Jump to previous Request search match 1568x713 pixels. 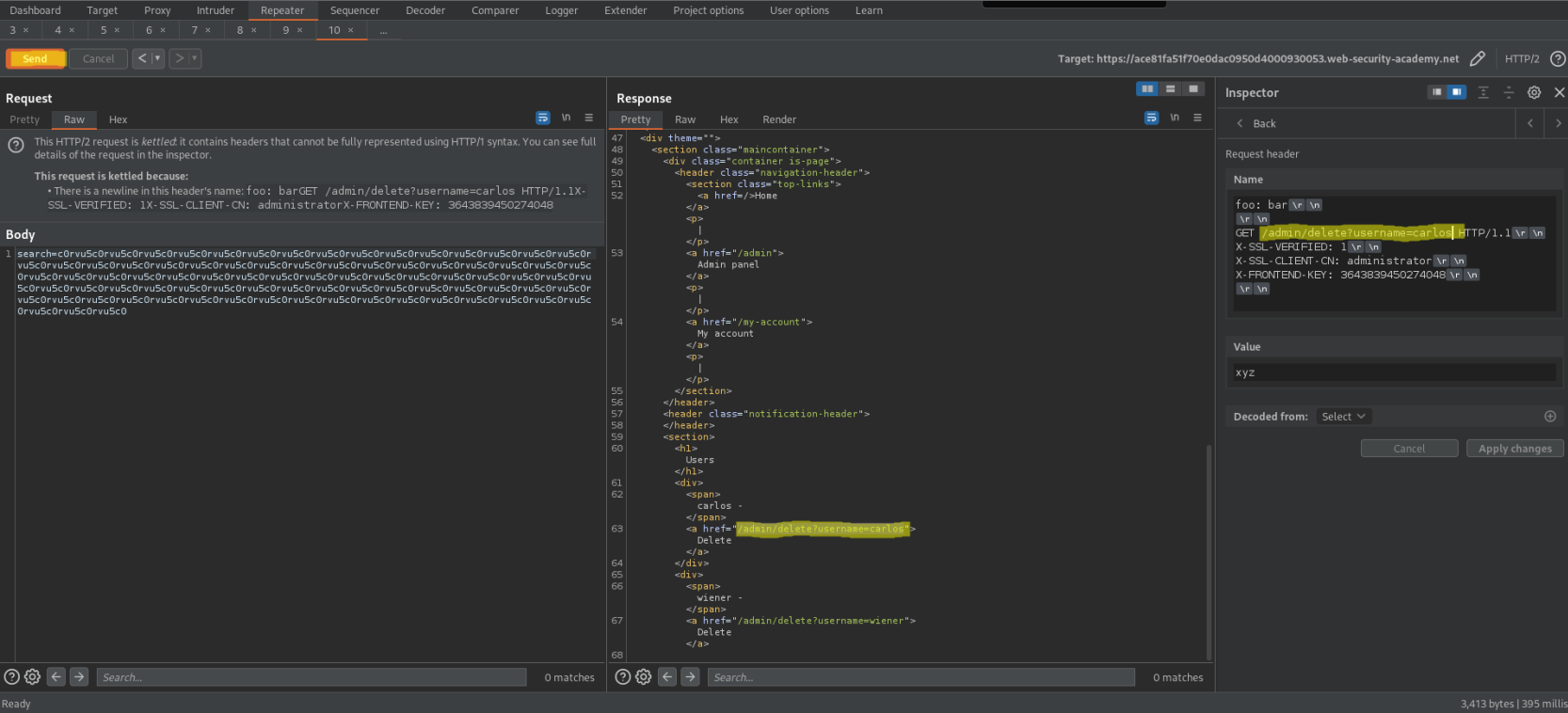click(x=56, y=676)
